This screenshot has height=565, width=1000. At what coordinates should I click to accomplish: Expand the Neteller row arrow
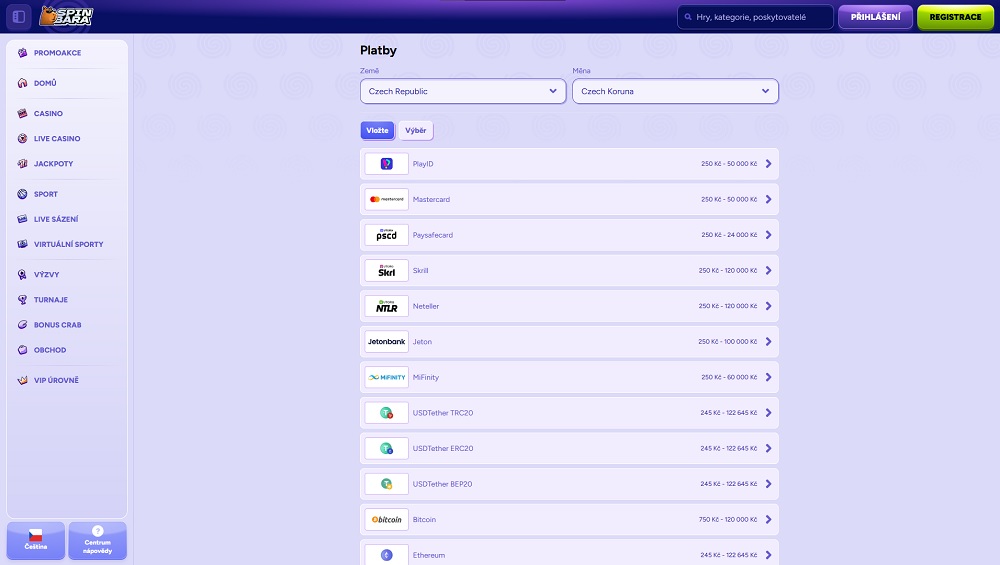pos(768,306)
